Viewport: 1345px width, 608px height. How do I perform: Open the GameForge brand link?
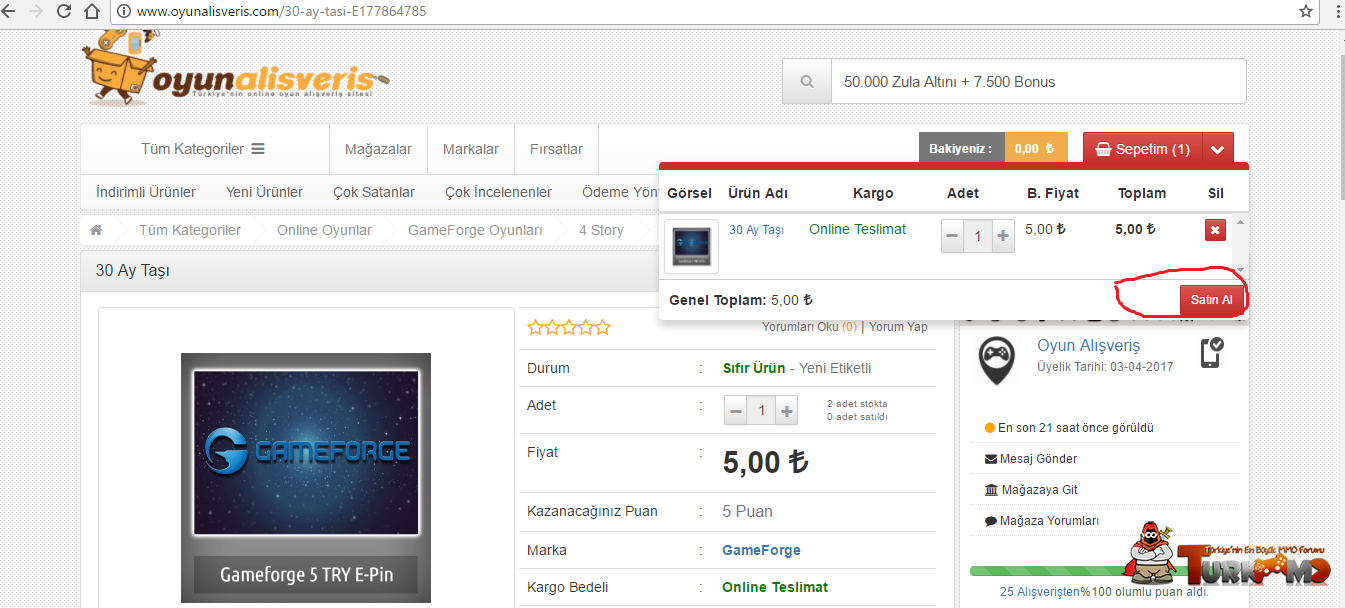pos(761,550)
